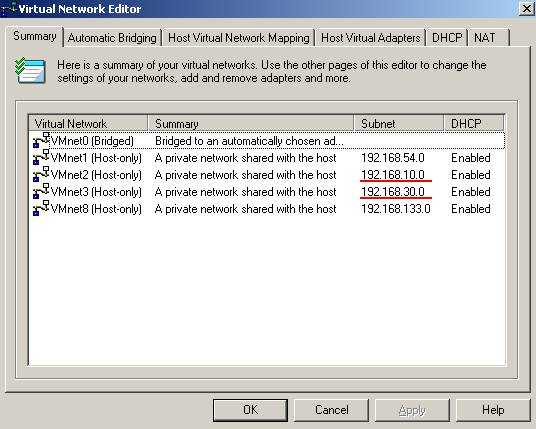Go to the Host Virtual Adapters tab
The height and width of the screenshot is (429, 536).
[371, 38]
